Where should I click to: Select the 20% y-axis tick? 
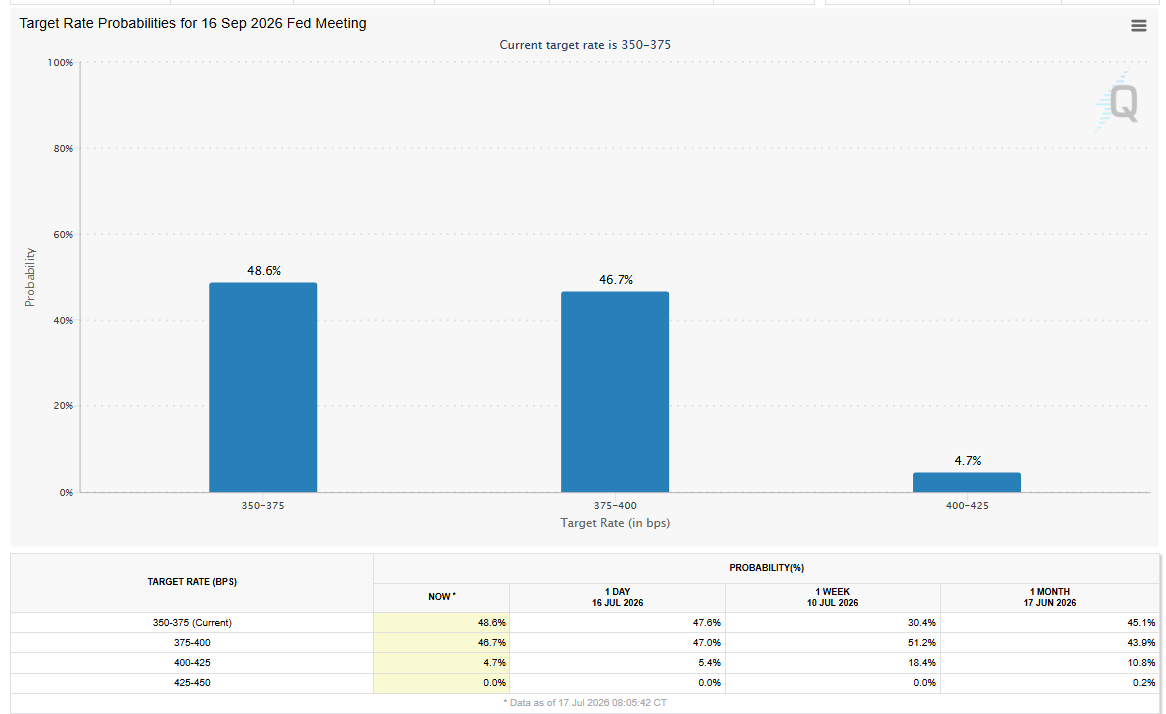coord(63,406)
